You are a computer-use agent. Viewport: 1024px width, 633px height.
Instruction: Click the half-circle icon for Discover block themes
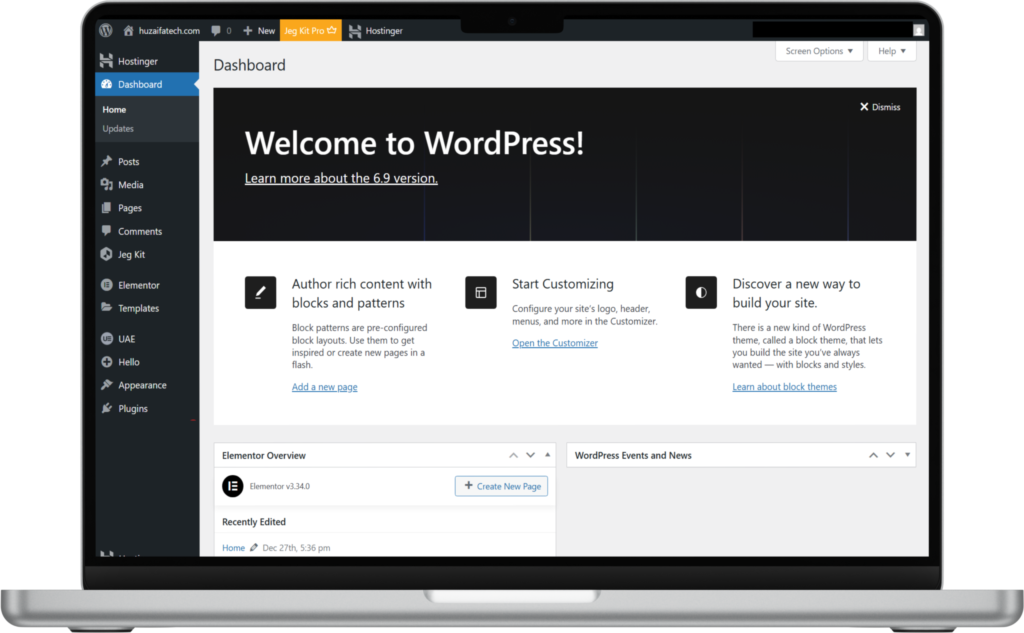coord(701,292)
